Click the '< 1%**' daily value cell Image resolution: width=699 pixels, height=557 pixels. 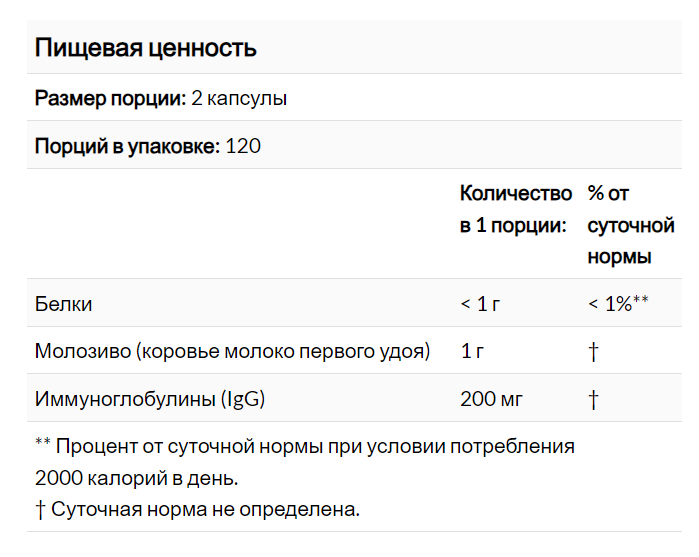point(618,304)
